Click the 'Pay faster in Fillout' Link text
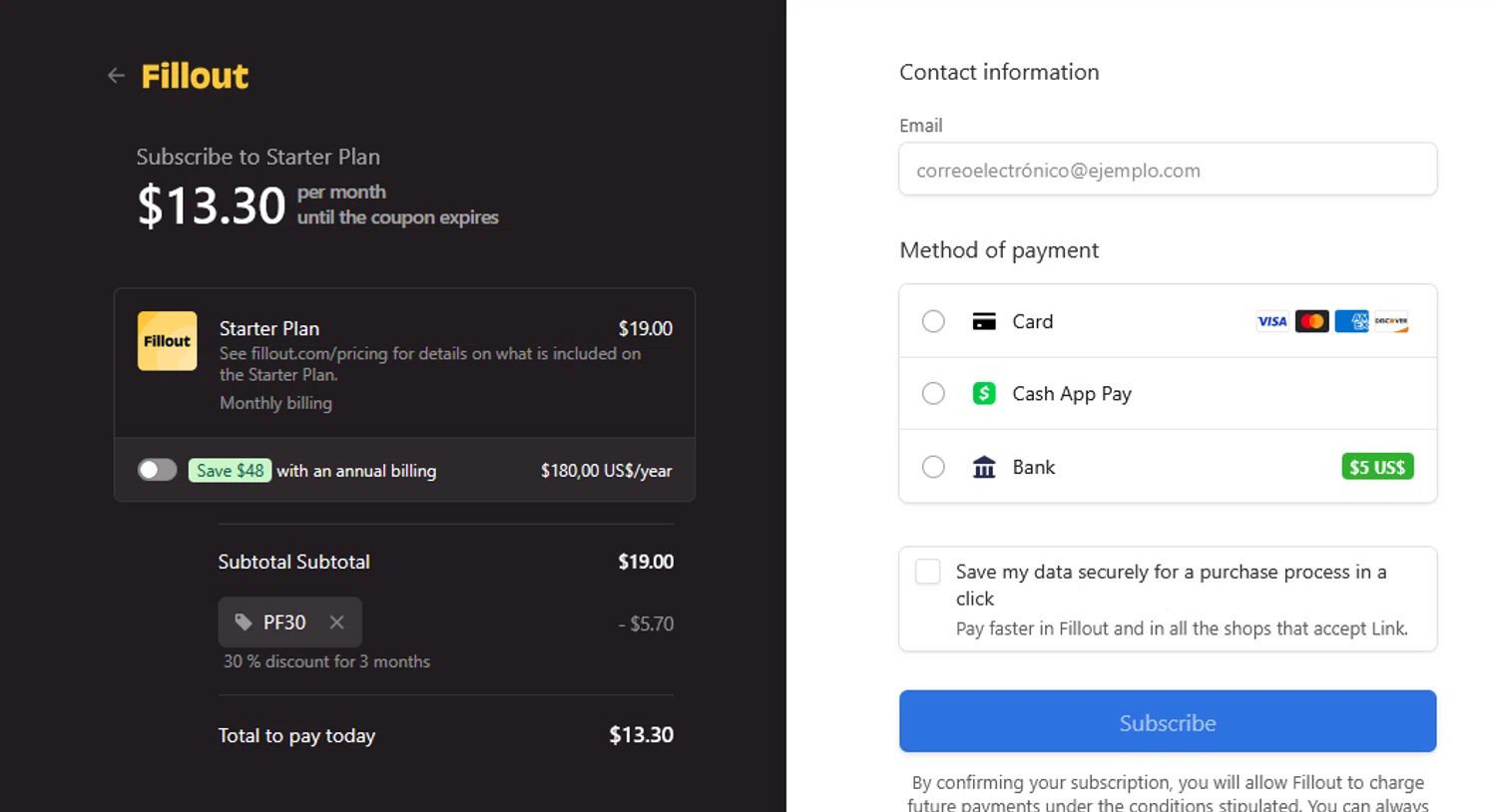This screenshot has height=812, width=1497. 1182,628
